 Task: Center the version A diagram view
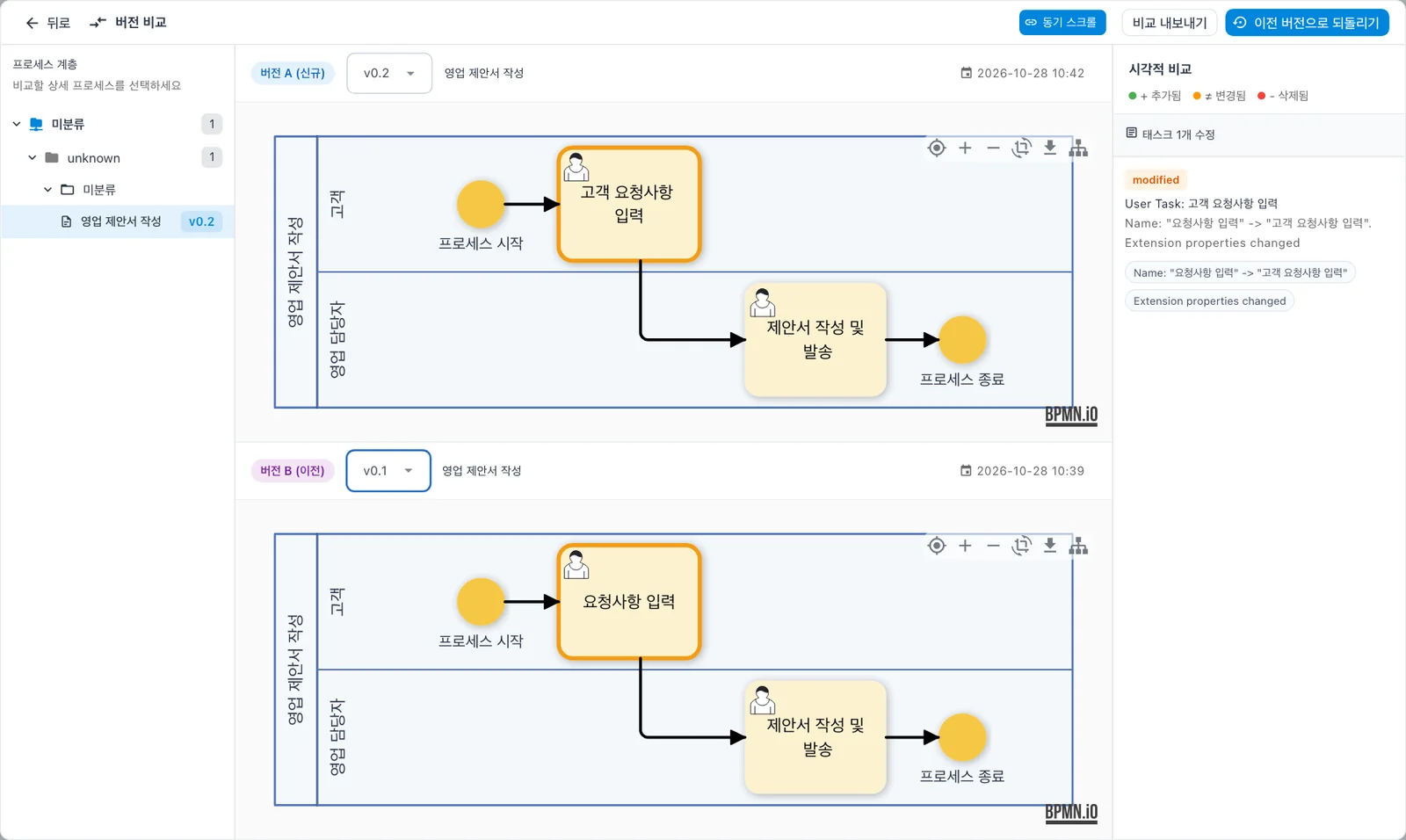tap(937, 148)
